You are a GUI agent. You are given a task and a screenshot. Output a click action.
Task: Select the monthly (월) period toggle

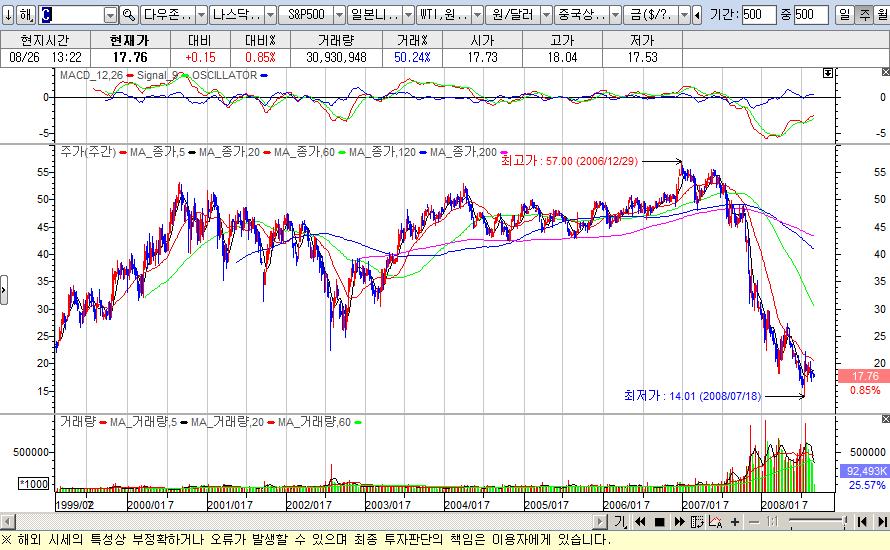(x=879, y=15)
